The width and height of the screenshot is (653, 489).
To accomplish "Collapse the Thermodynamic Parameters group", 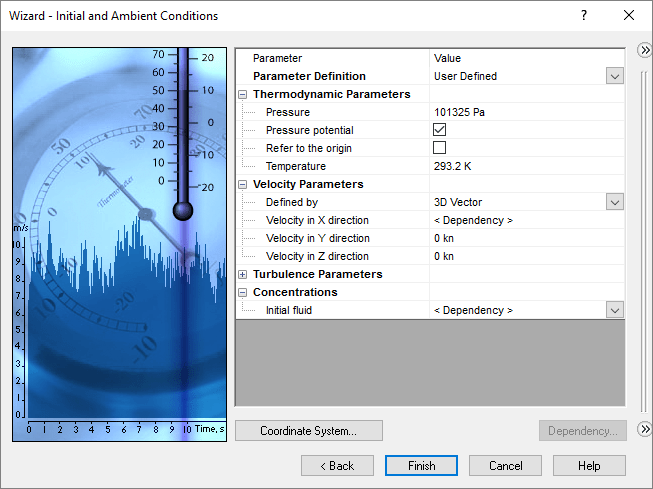I will (243, 94).
